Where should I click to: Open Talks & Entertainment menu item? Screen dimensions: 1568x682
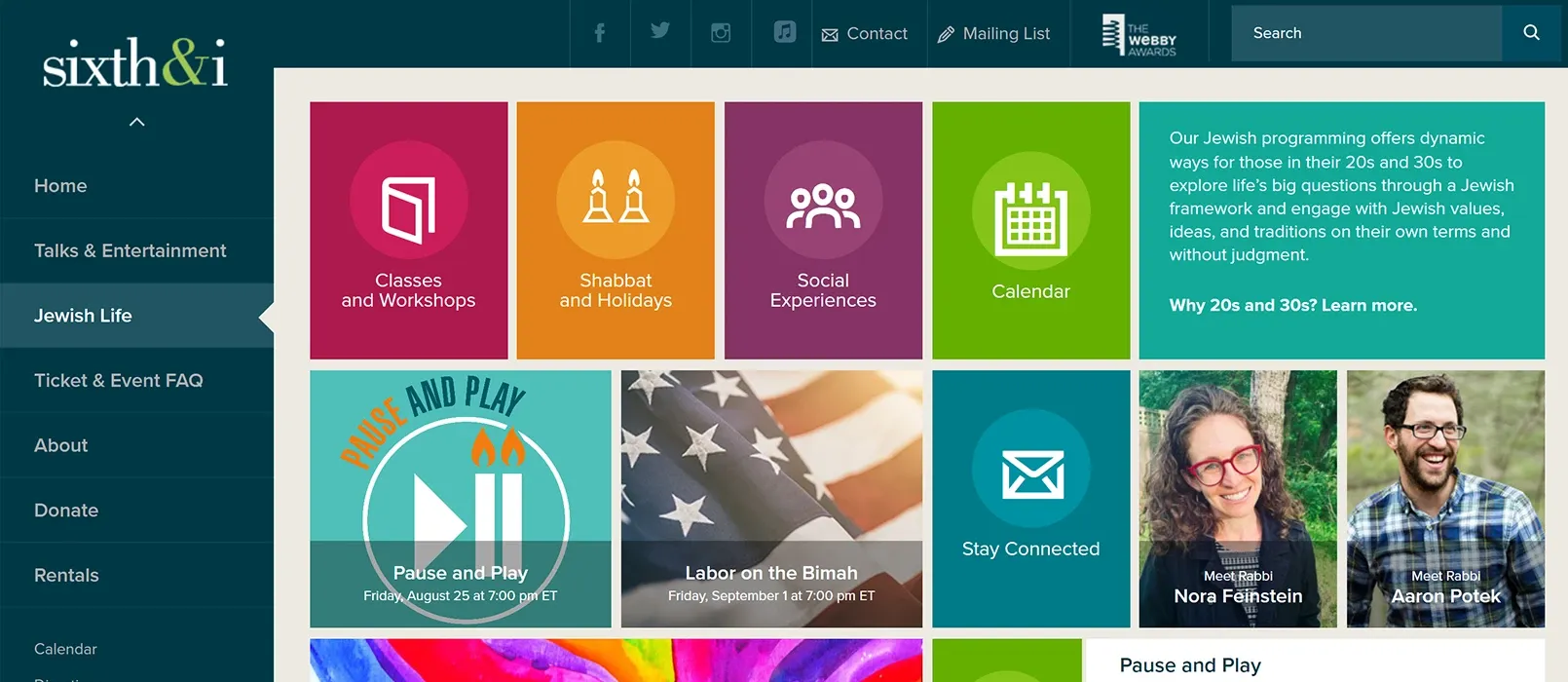(136, 251)
